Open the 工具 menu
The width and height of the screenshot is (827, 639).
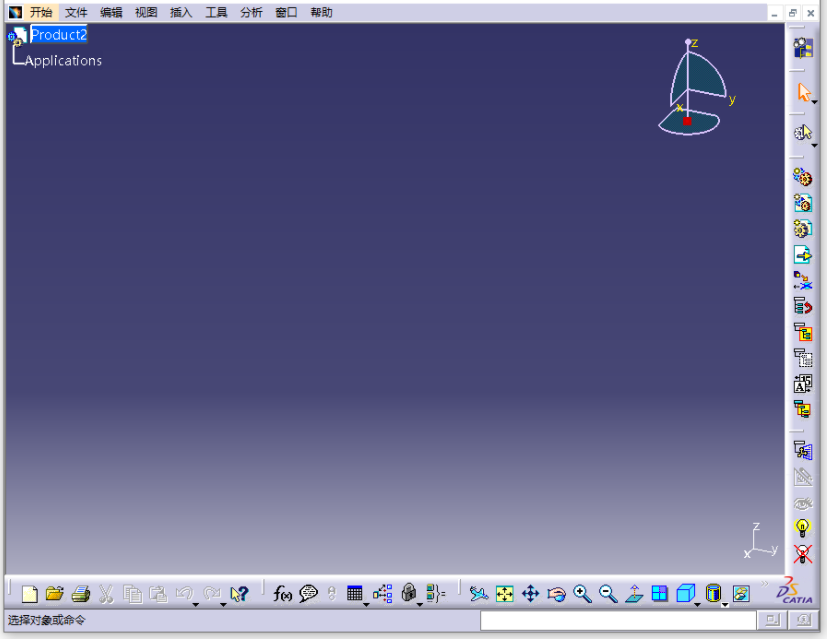(x=216, y=12)
